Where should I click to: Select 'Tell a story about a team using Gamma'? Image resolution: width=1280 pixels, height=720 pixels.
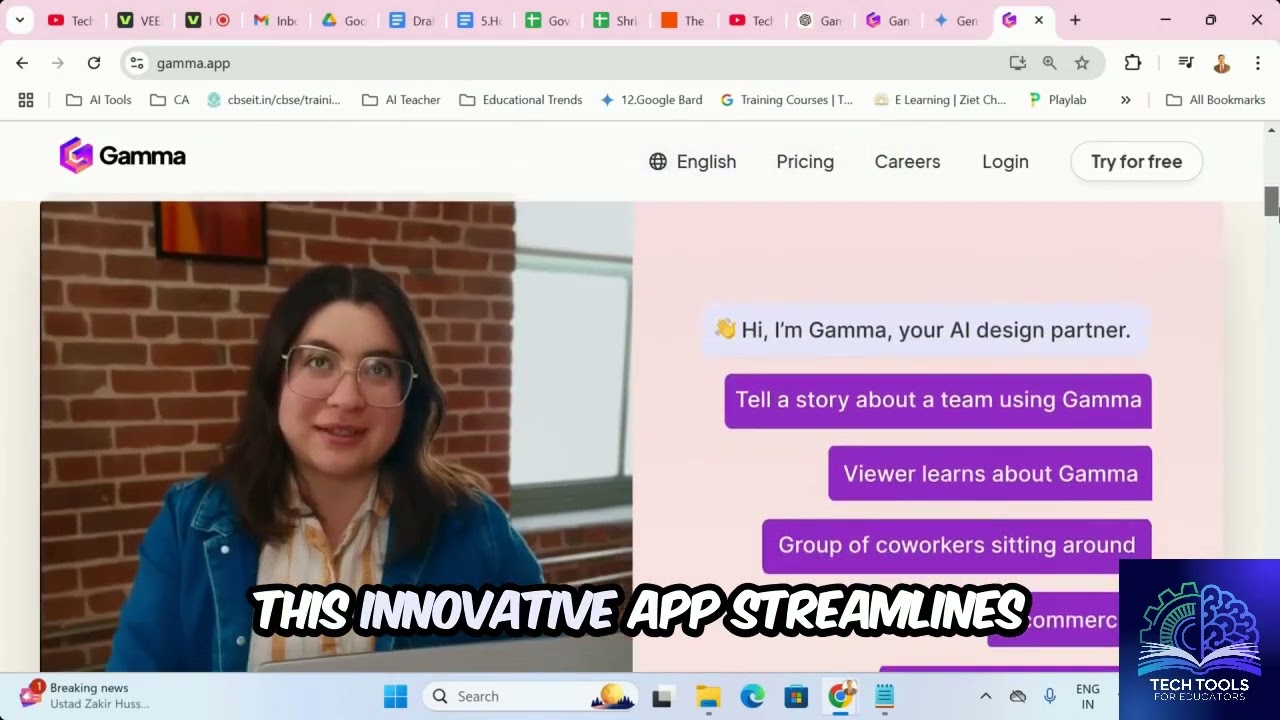938,400
